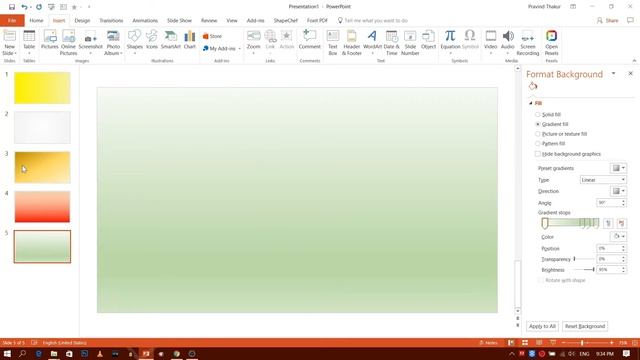This screenshot has width=640, height=360.
Task: Click the Pictures icon
Action: (x=50, y=40)
